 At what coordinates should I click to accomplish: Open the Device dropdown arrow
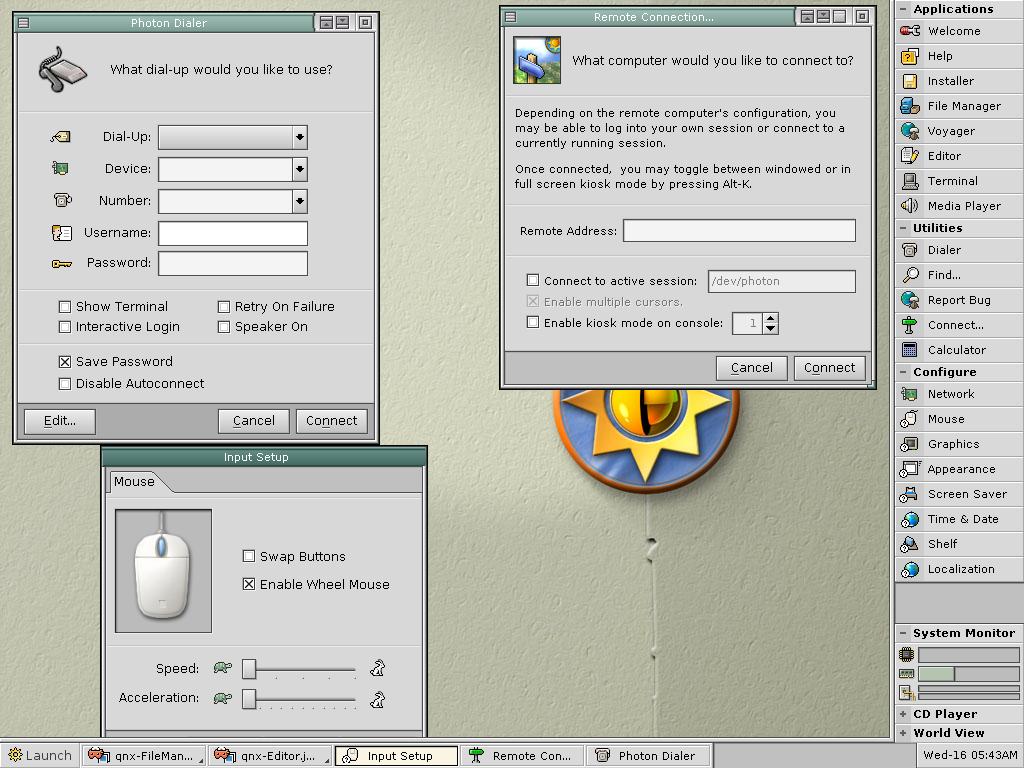pyautogui.click(x=299, y=169)
